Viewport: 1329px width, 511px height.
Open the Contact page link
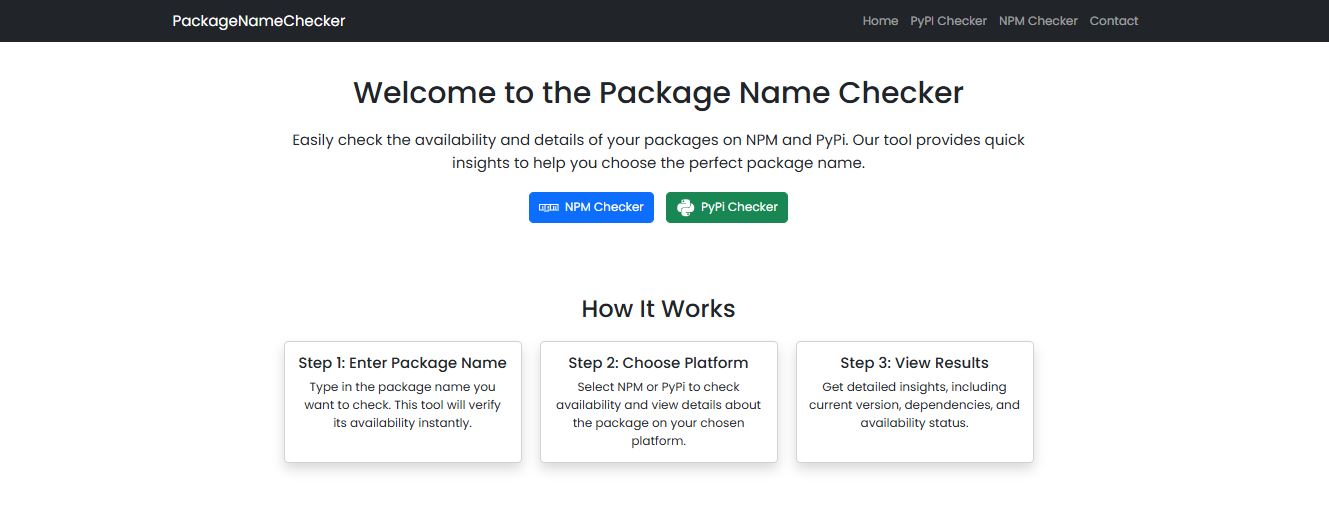1114,21
